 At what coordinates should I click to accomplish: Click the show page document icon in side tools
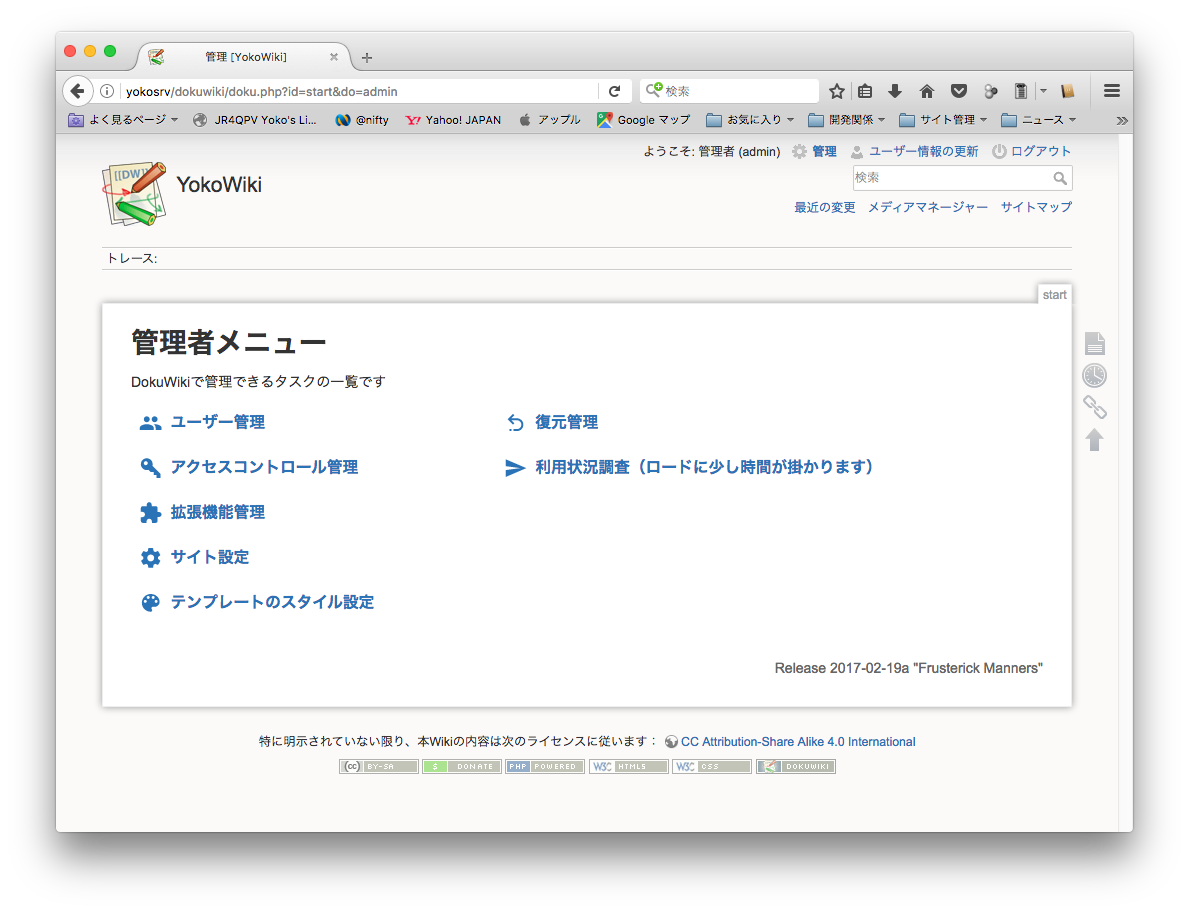[x=1094, y=343]
